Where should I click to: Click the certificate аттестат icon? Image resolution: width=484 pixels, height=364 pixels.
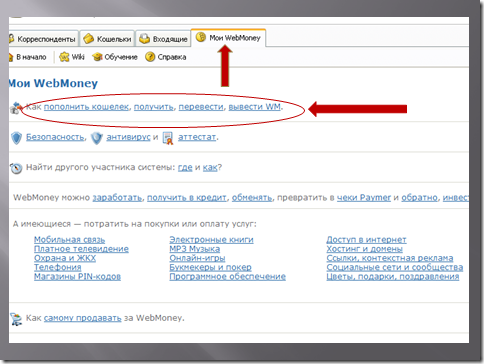(168, 138)
